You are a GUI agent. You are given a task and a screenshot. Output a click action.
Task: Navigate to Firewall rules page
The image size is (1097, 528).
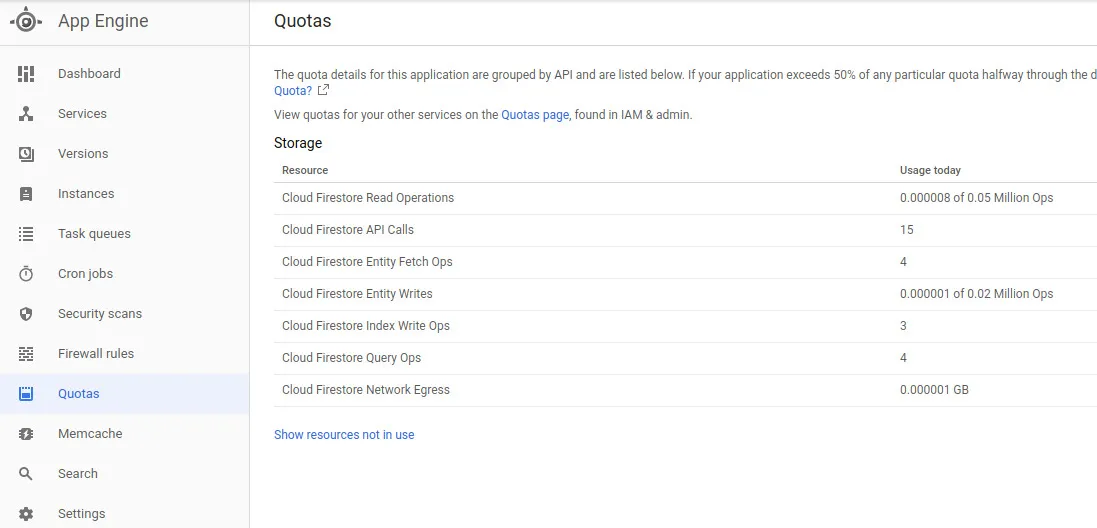(96, 354)
